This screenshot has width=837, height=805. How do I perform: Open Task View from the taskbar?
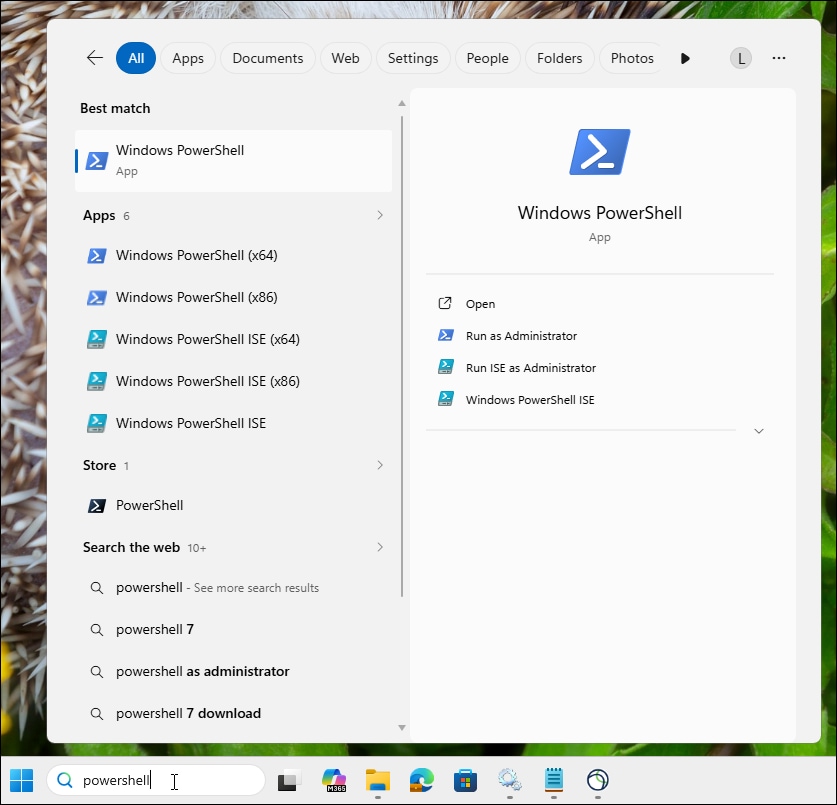tap(288, 780)
